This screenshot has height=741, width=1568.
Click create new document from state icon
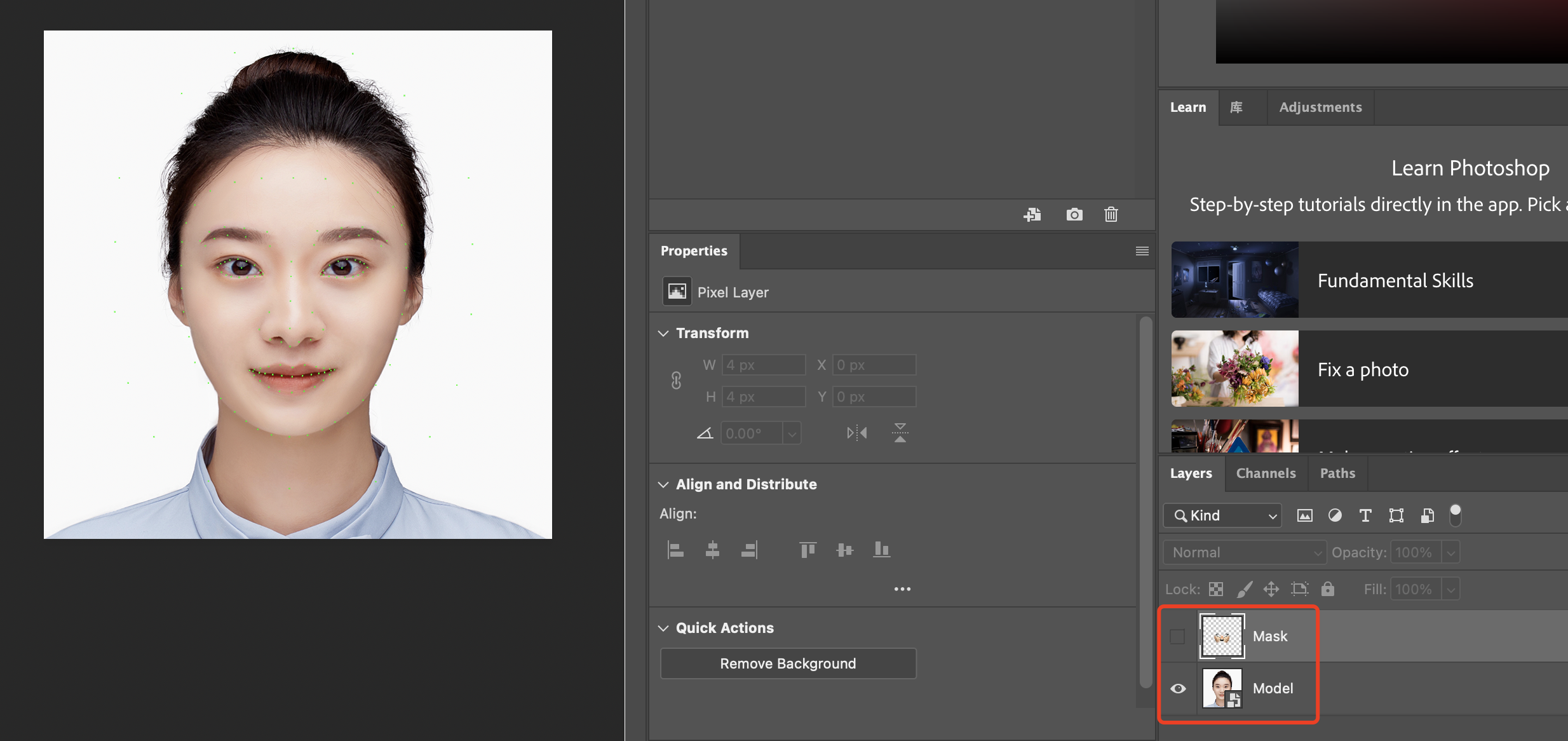click(1032, 215)
